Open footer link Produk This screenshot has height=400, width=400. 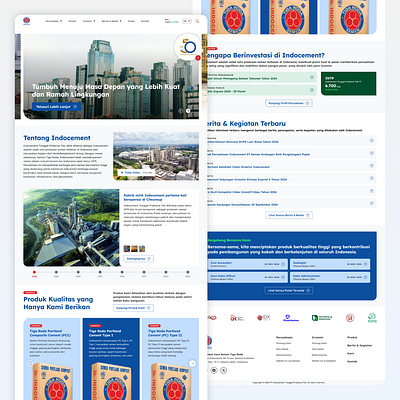[352, 337]
